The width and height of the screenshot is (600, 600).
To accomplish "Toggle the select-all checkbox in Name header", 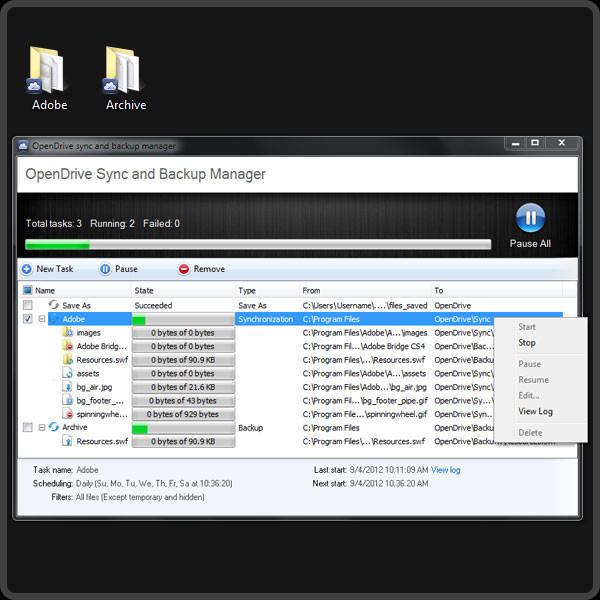I will click(x=28, y=290).
